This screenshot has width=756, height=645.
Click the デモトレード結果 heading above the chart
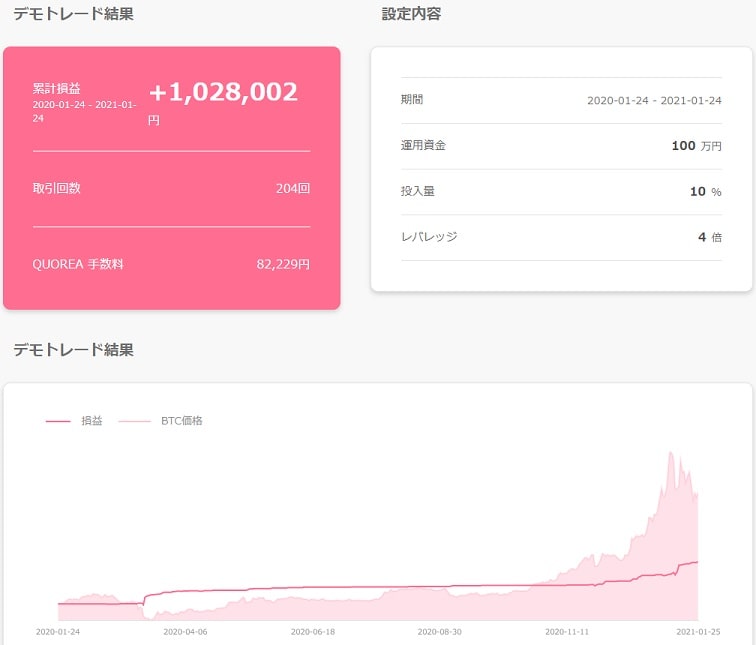[x=73, y=349]
